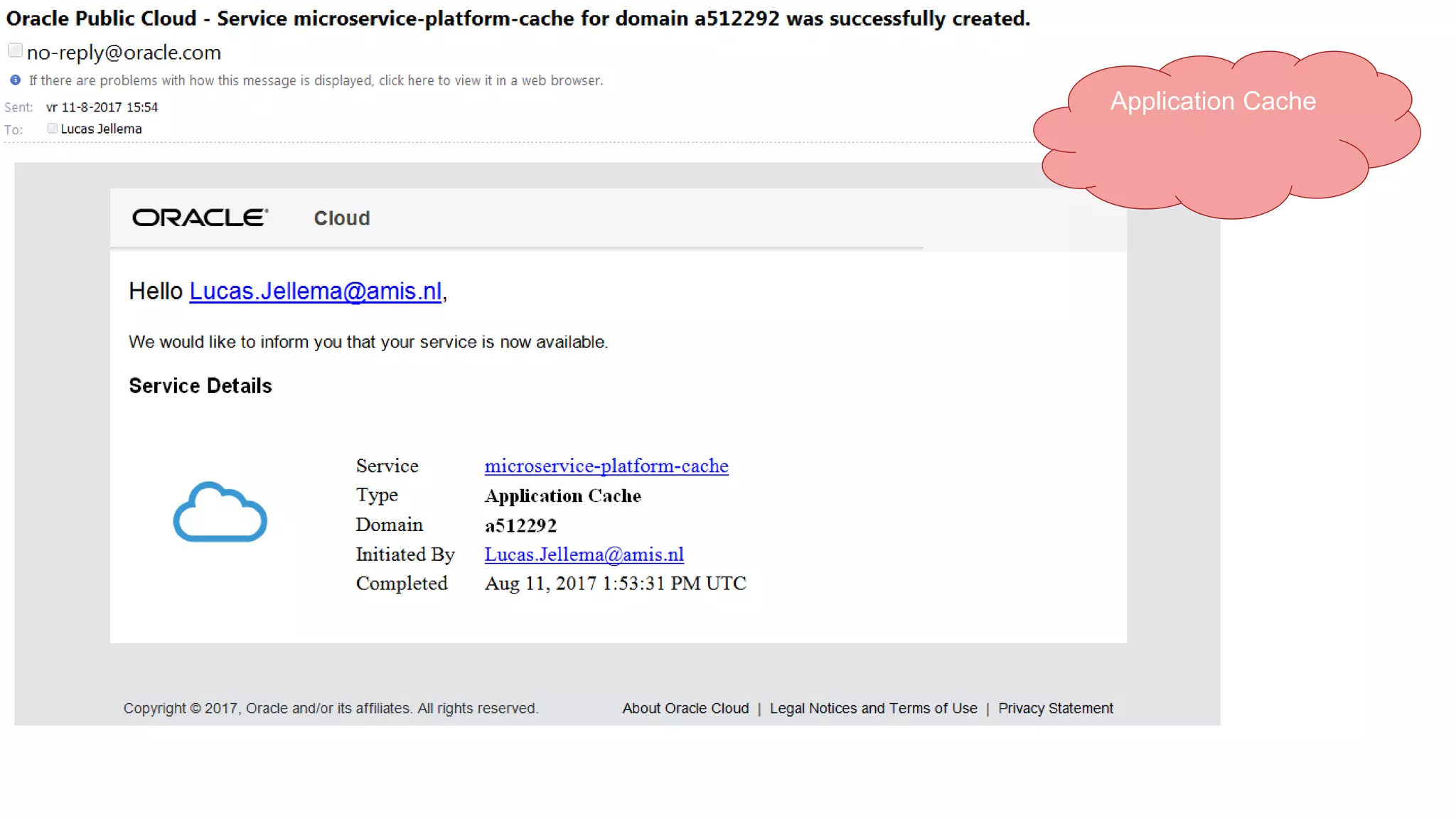Click the blue cloud service icon
This screenshot has width=1456, height=819.
(x=220, y=512)
